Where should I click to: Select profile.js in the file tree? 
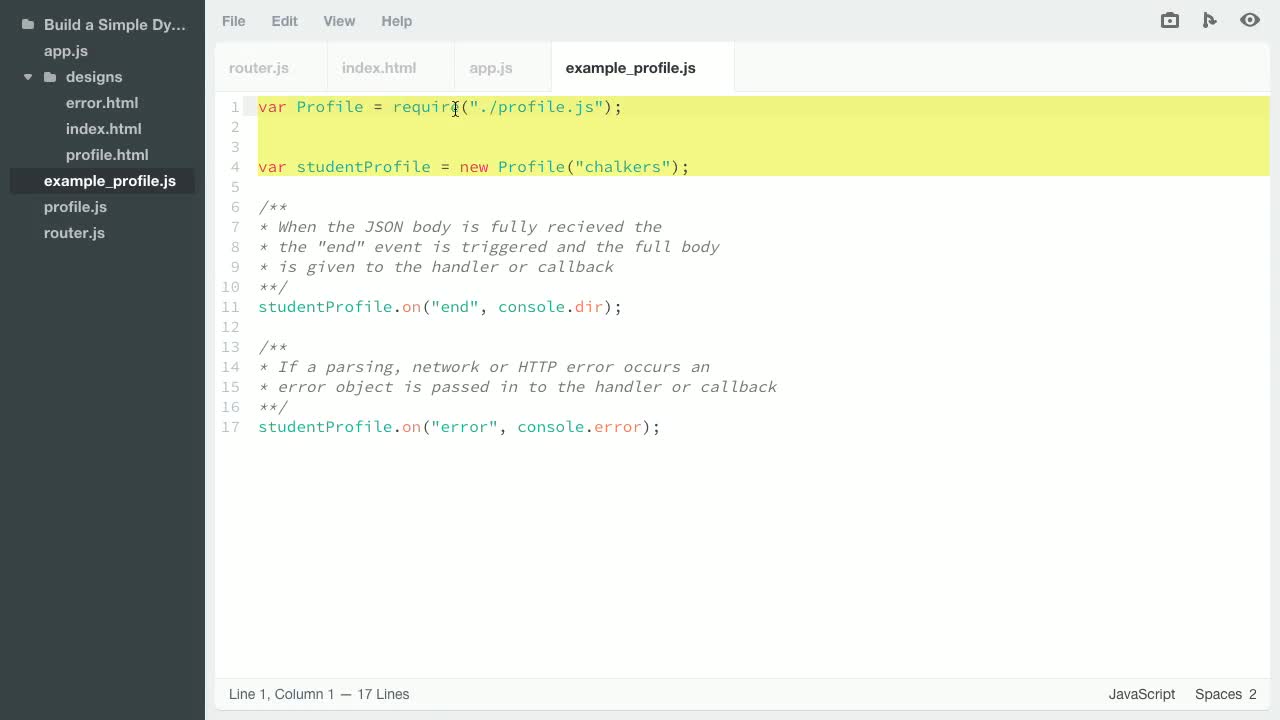(75, 207)
